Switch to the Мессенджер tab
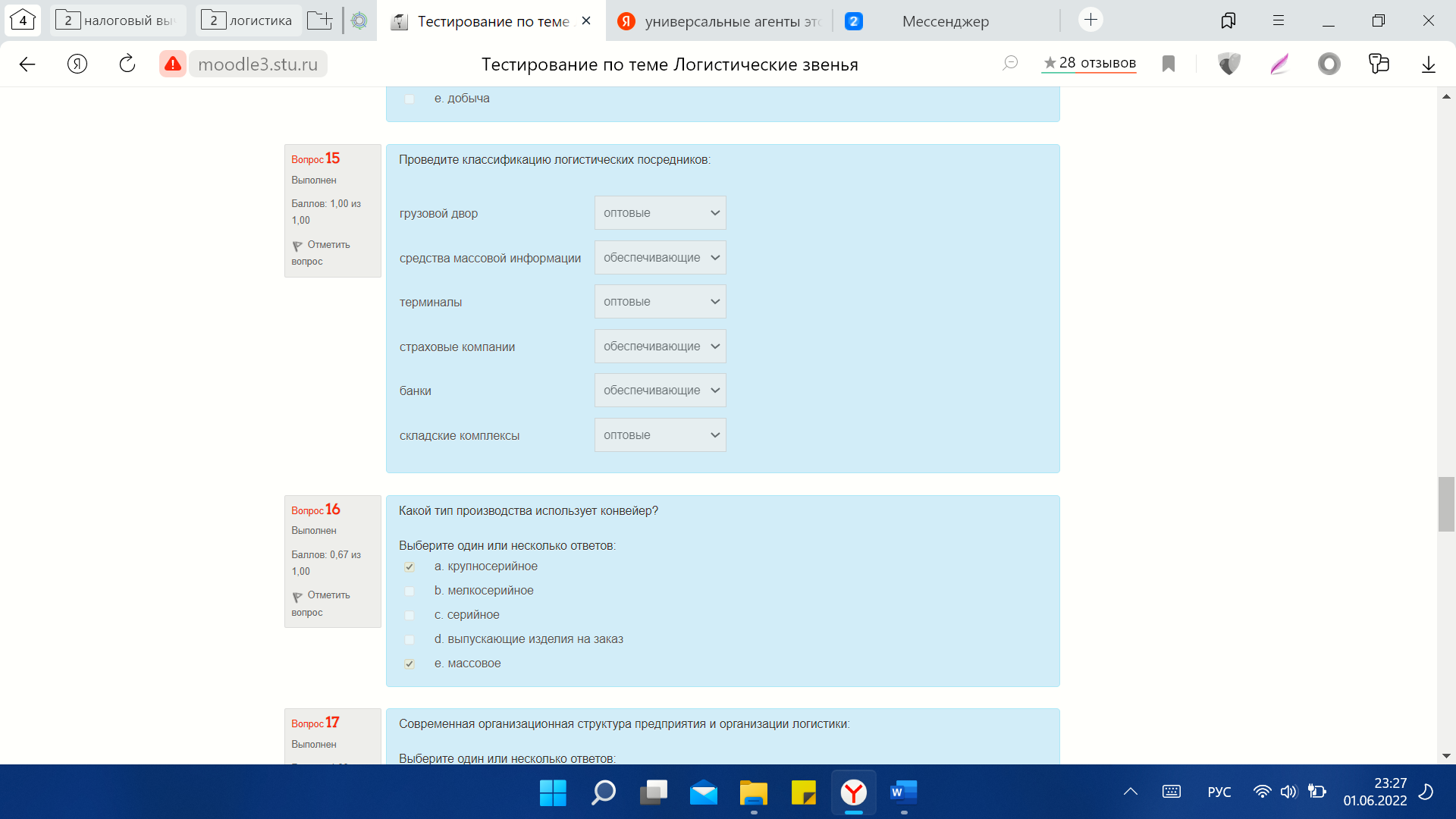Image resolution: width=1456 pixels, height=819 pixels. [x=946, y=21]
